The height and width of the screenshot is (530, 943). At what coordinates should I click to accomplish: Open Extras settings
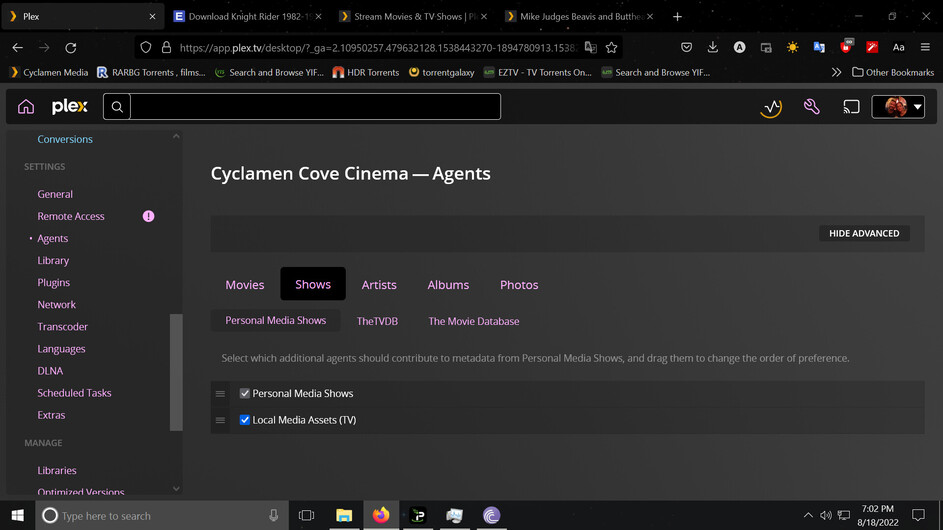pyautogui.click(x=51, y=415)
